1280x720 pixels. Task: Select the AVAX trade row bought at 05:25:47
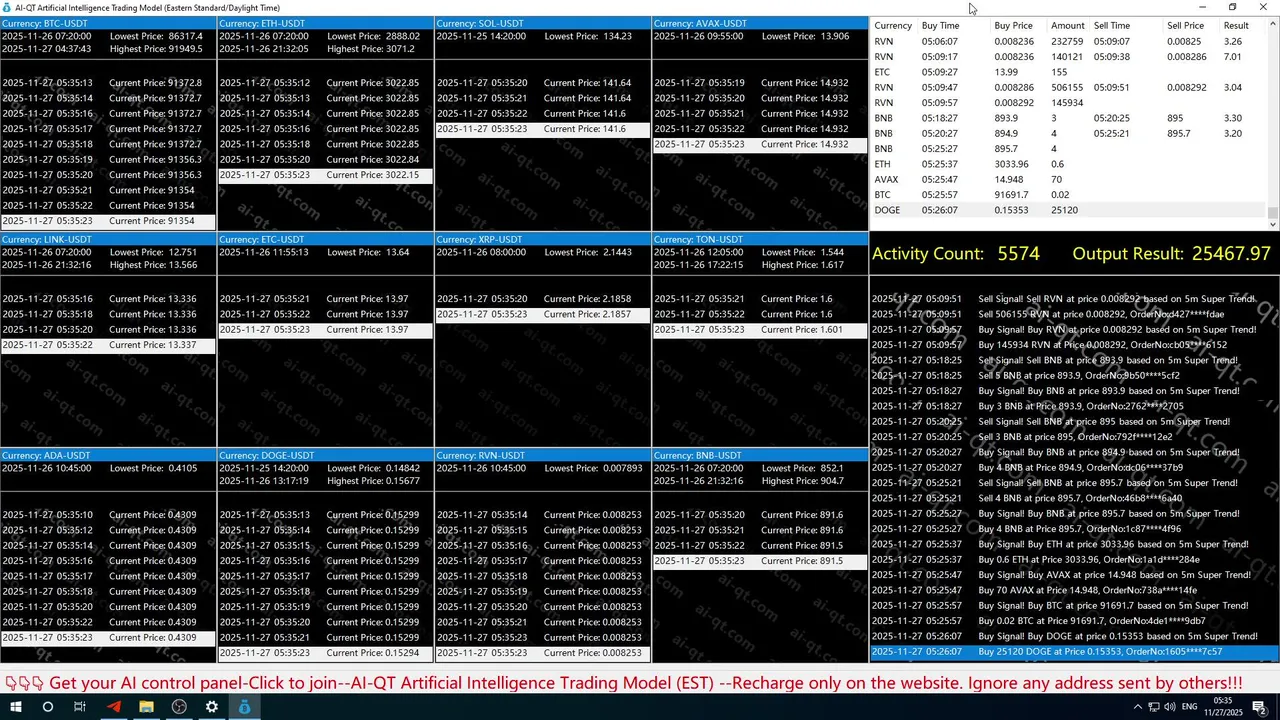pyautogui.click(x=1069, y=179)
